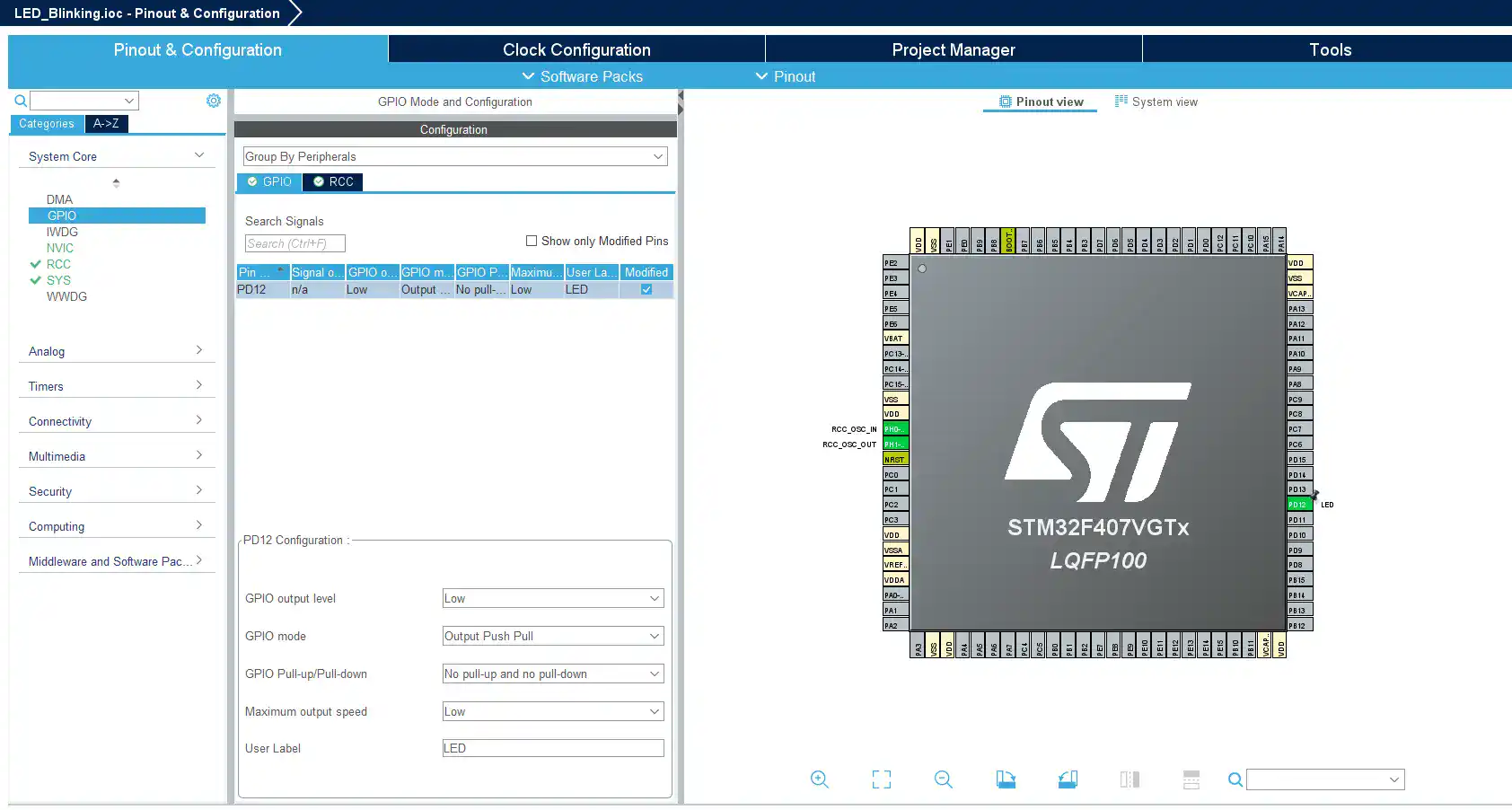Image resolution: width=1512 pixels, height=810 pixels.
Task: Open the category panel settings gear
Action: point(214,101)
